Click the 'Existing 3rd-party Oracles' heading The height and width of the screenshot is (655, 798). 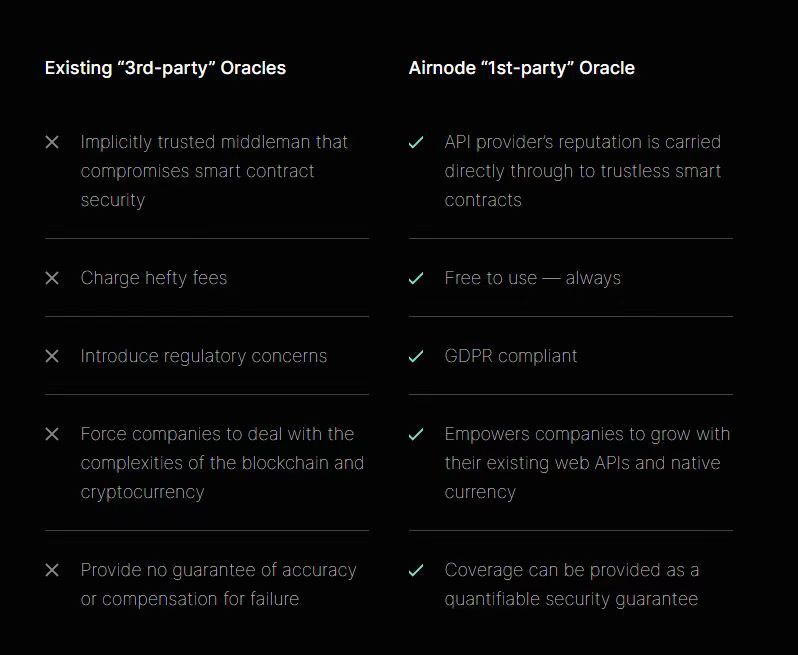pyautogui.click(x=165, y=68)
